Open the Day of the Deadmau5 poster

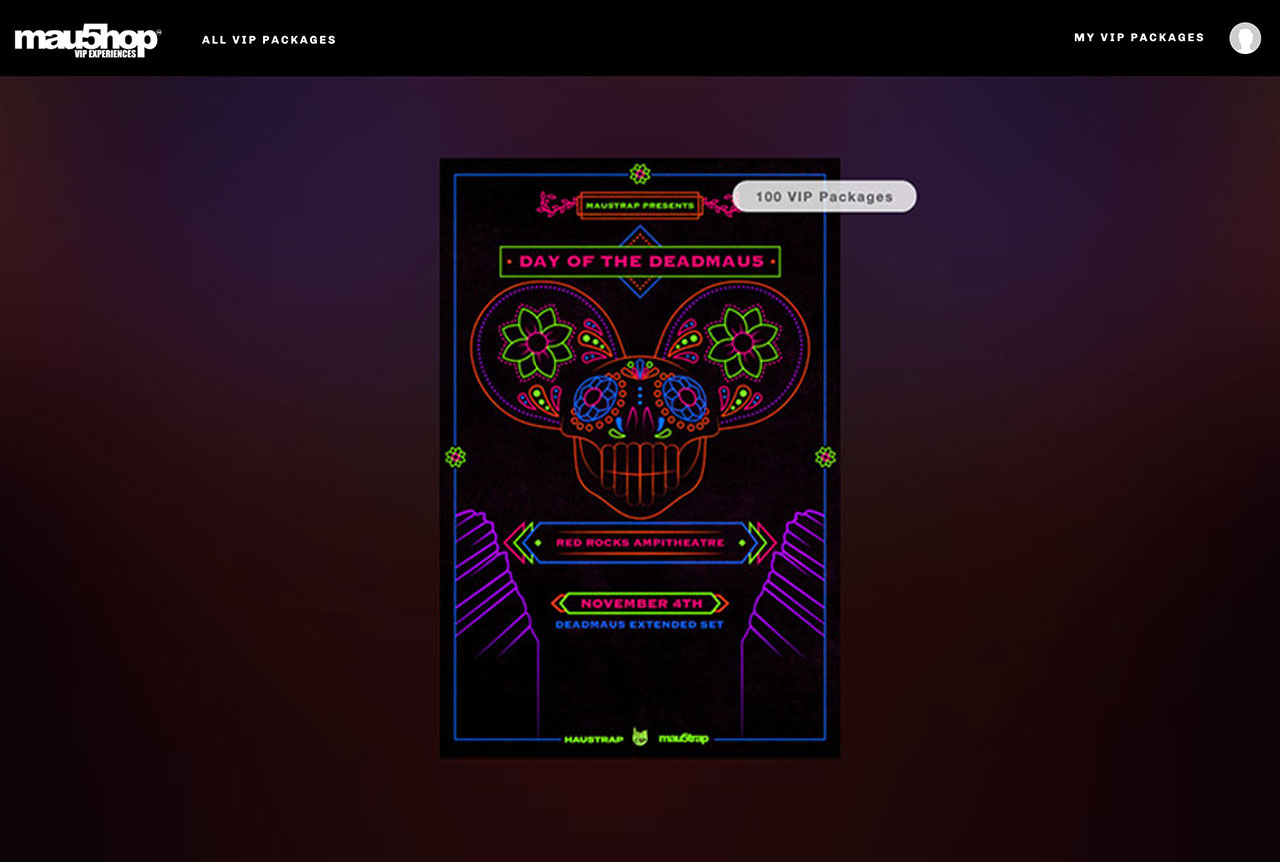point(640,458)
